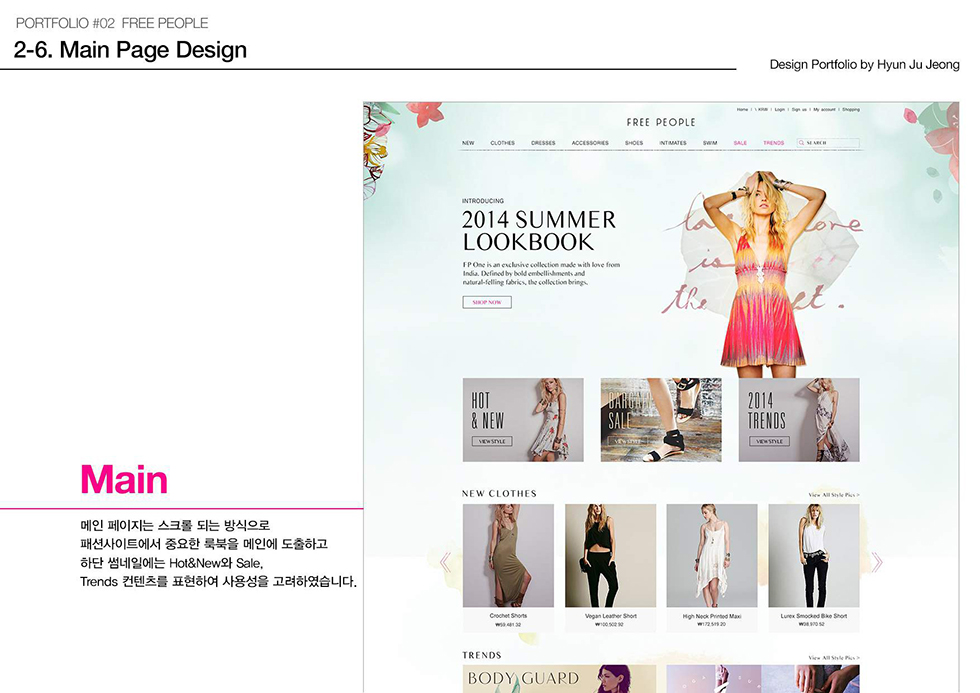This screenshot has height=693, width=980.
Task: Select the INTIMATES navigation tab
Action: click(674, 142)
